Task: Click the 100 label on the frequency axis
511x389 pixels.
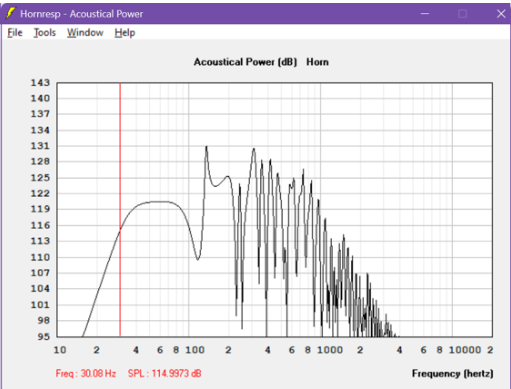Action: [x=195, y=350]
